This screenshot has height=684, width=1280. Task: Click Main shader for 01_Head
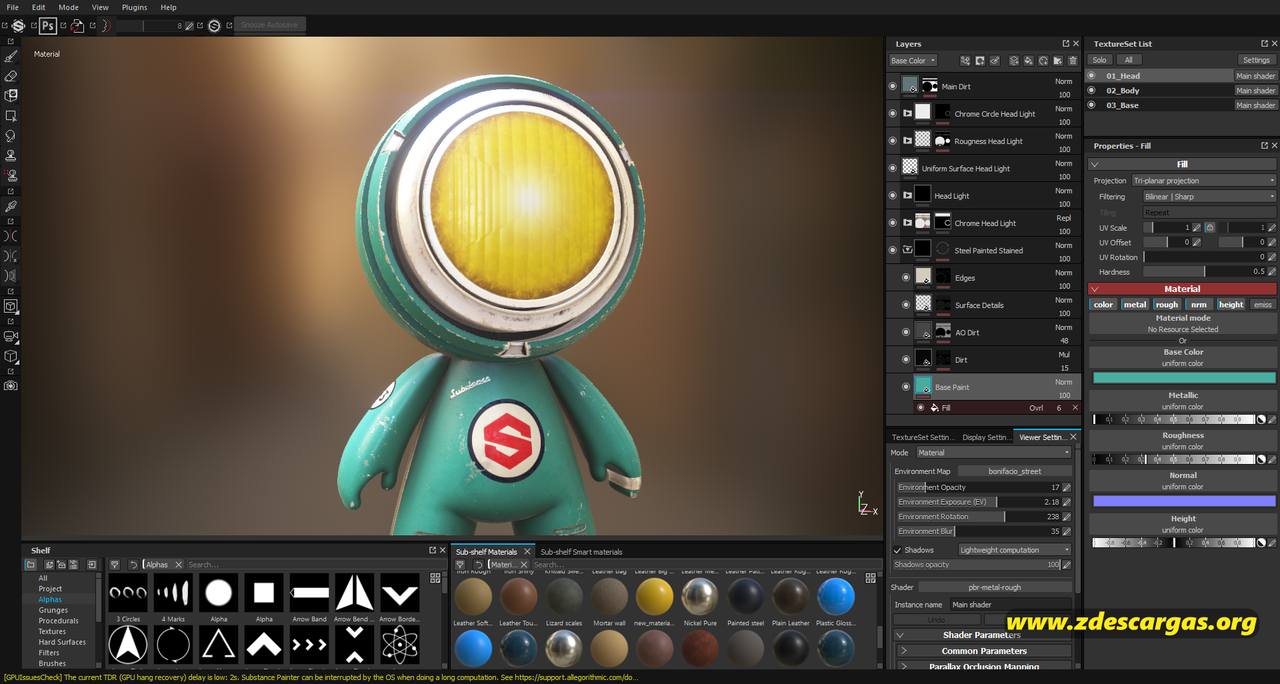point(1256,76)
